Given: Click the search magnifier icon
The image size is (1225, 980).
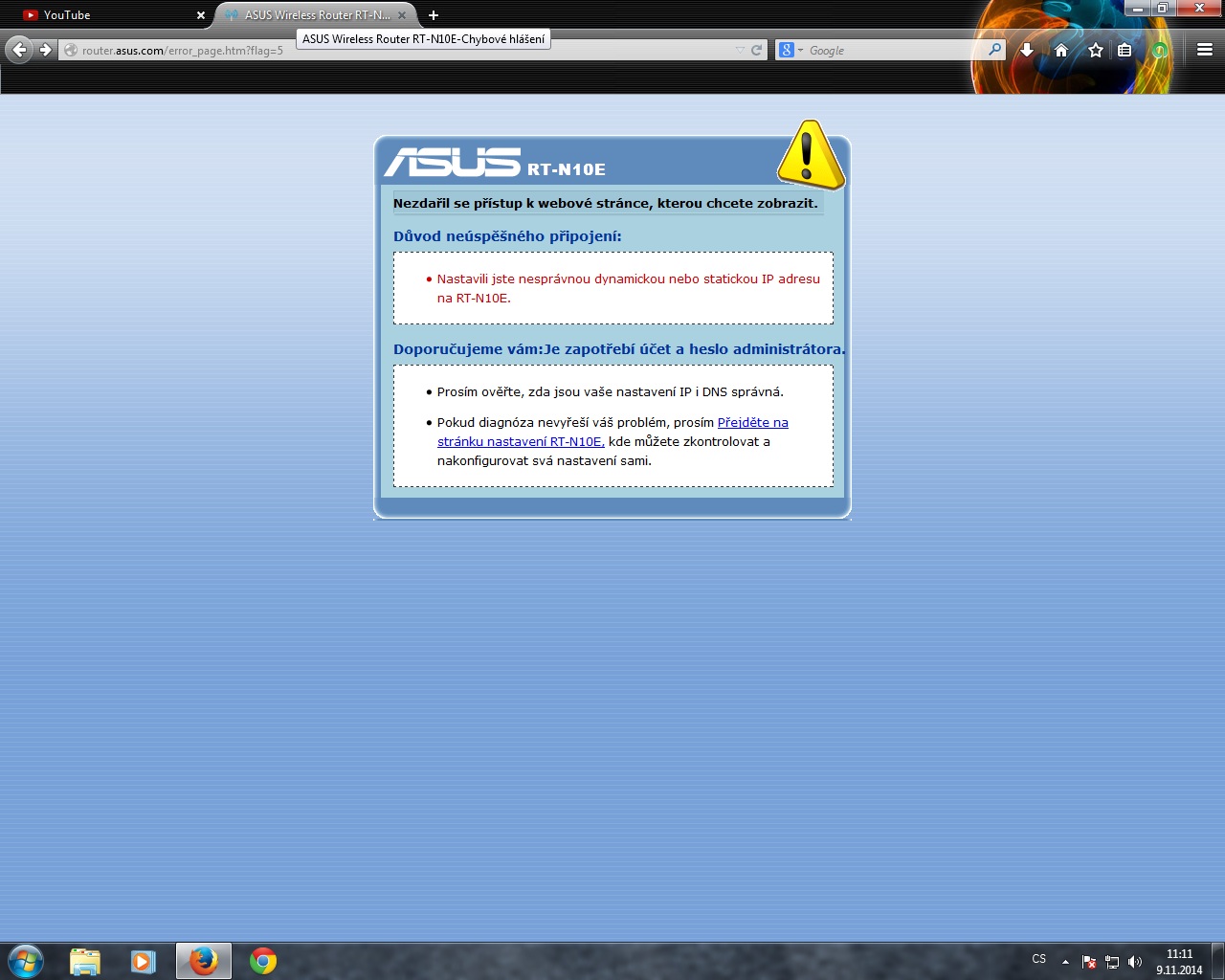Looking at the screenshot, I should tap(994, 50).
